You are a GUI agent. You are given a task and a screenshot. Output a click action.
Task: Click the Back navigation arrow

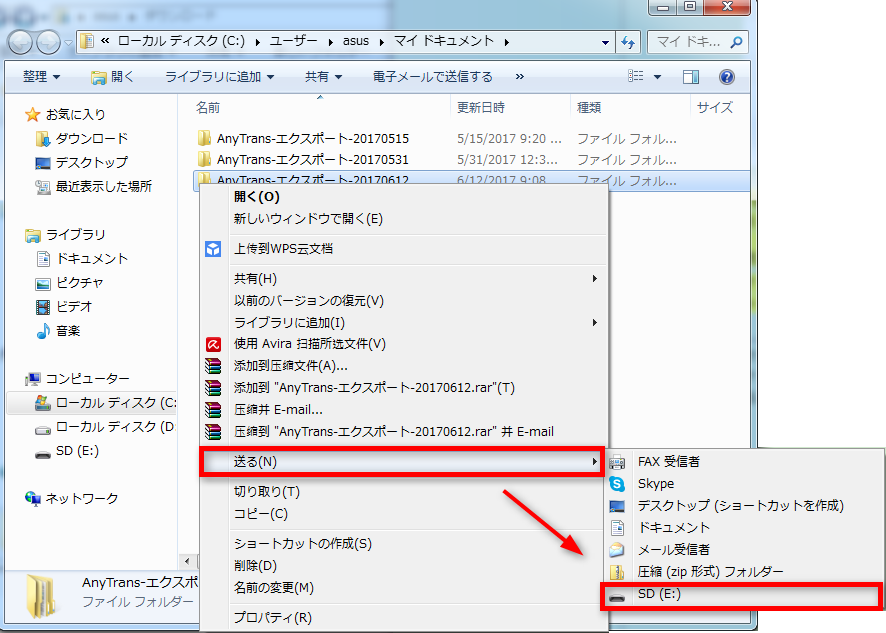(20, 42)
